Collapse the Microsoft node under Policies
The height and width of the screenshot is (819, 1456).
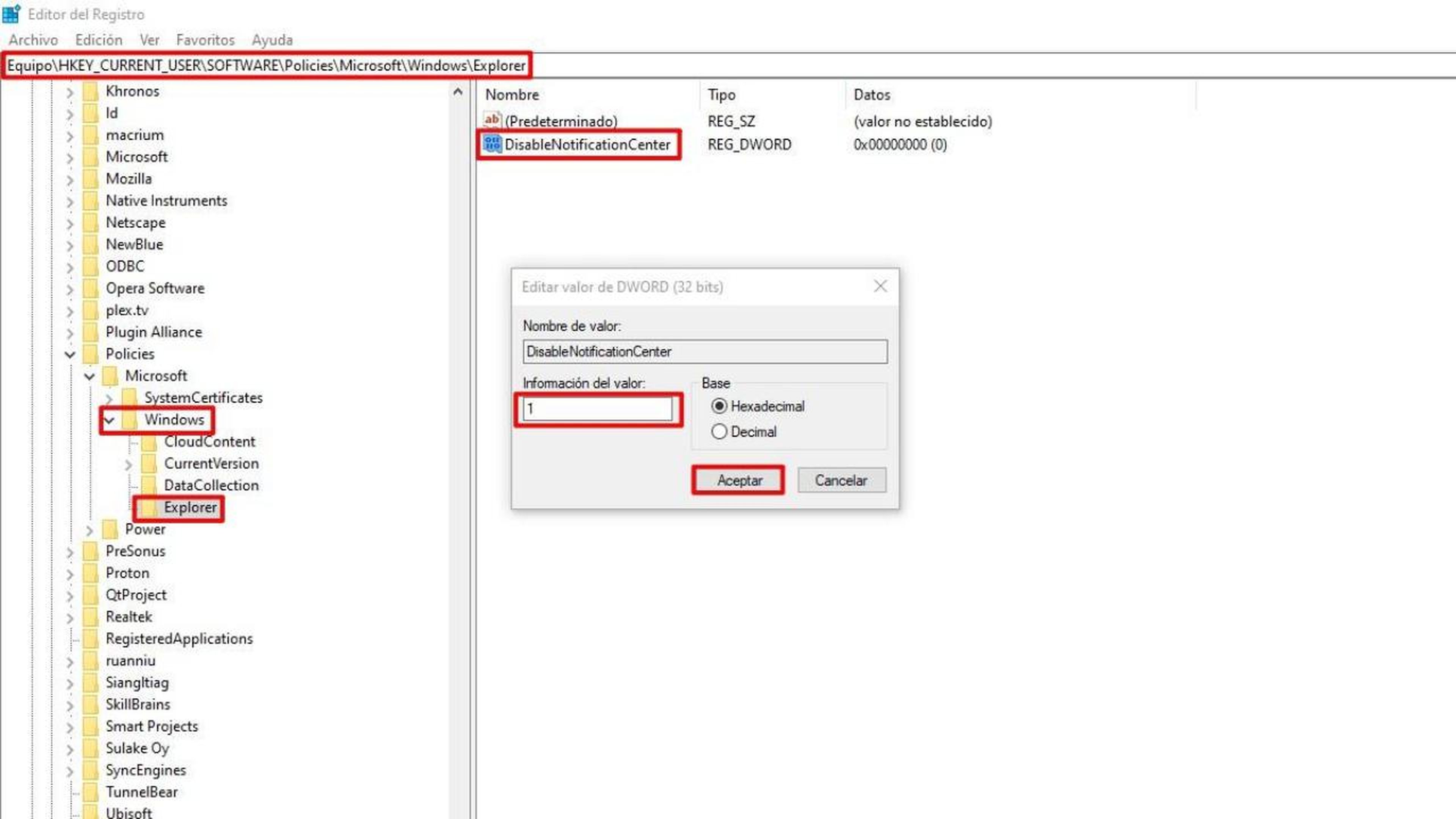click(89, 376)
